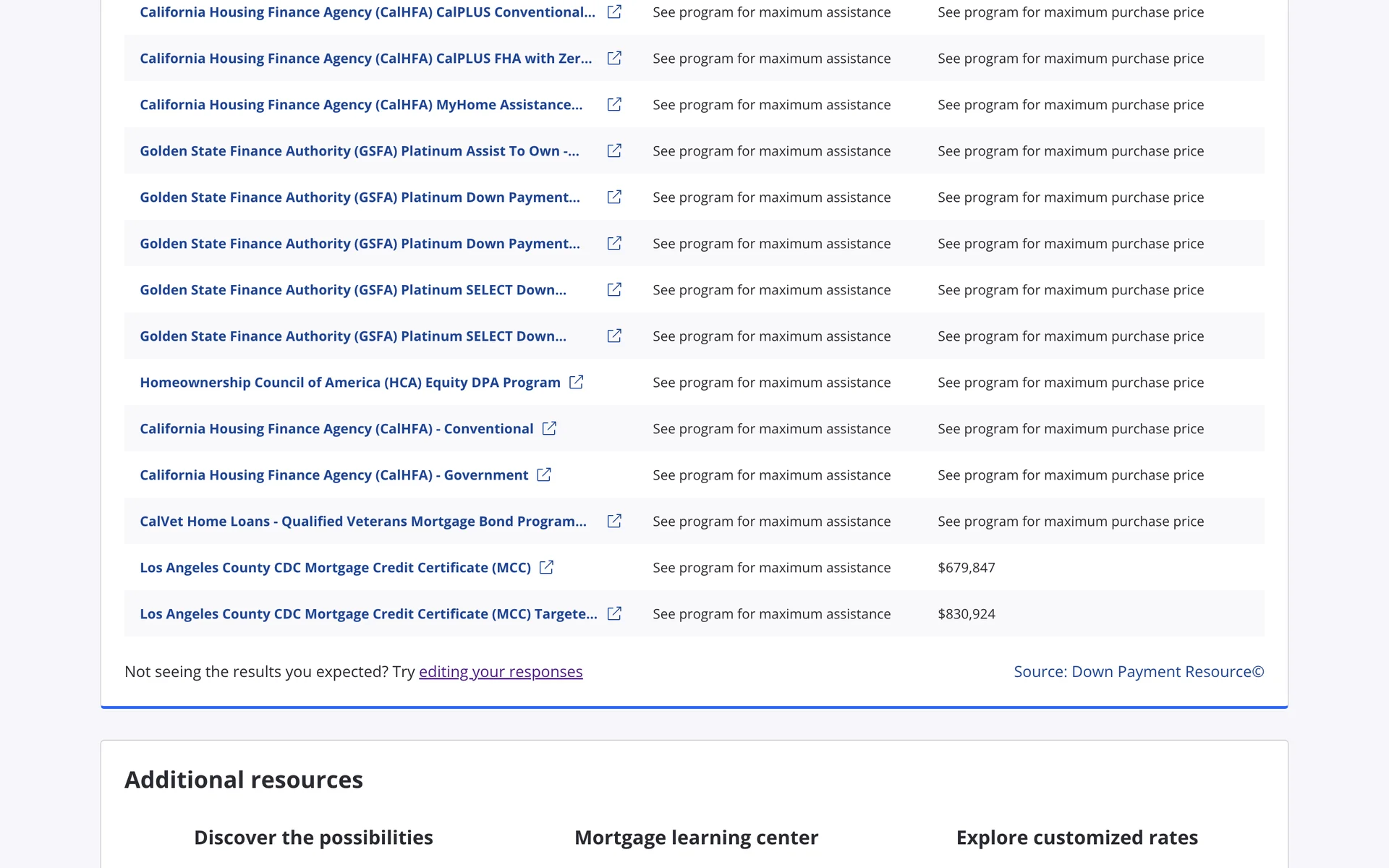The width and height of the screenshot is (1389, 868).
Task: Open GSFA Platinum Assist To Own link
Action: 359,151
